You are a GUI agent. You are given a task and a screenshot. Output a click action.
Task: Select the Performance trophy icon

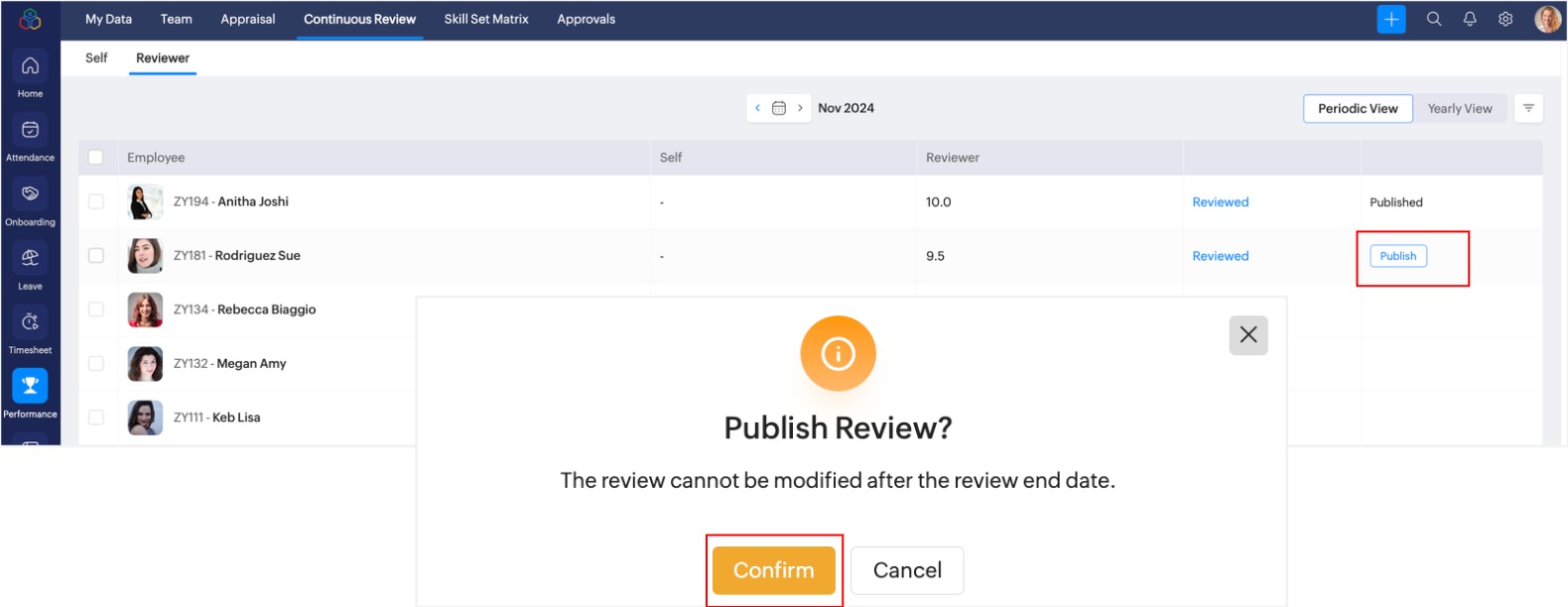pyautogui.click(x=30, y=386)
